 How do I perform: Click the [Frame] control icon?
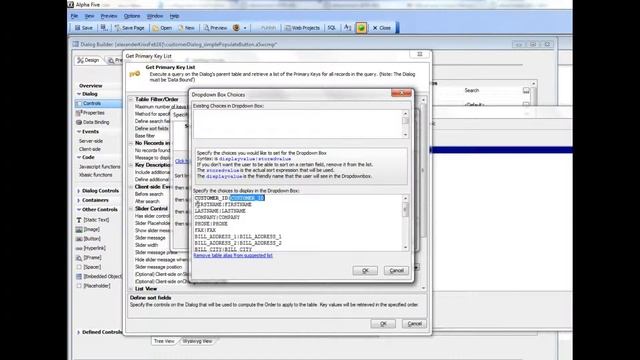[79, 258]
